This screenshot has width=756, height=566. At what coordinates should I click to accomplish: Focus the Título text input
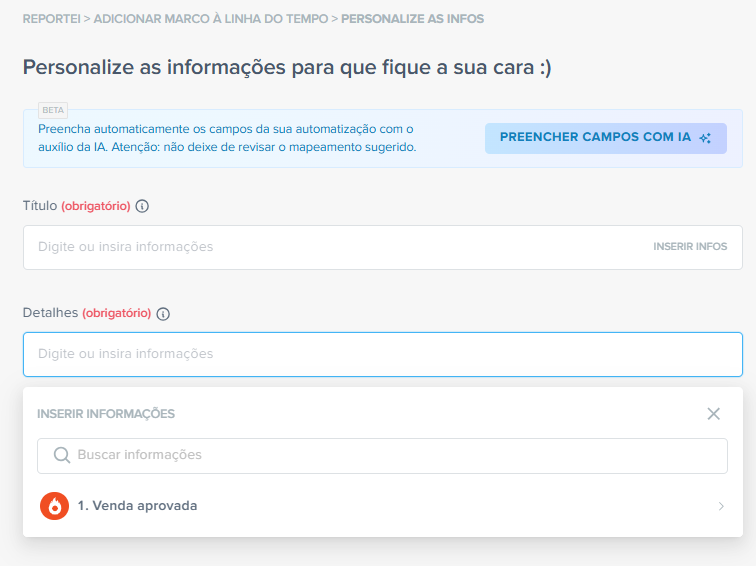[330, 247]
